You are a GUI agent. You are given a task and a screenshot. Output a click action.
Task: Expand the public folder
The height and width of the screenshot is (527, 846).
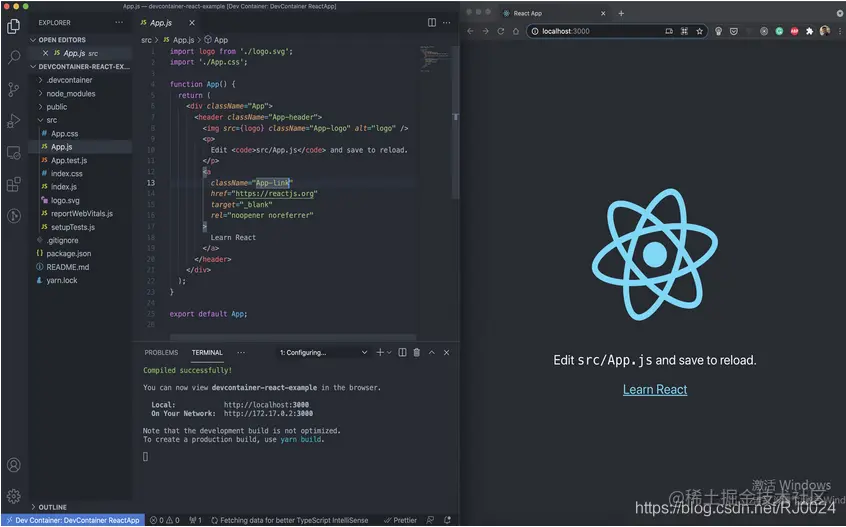point(57,107)
